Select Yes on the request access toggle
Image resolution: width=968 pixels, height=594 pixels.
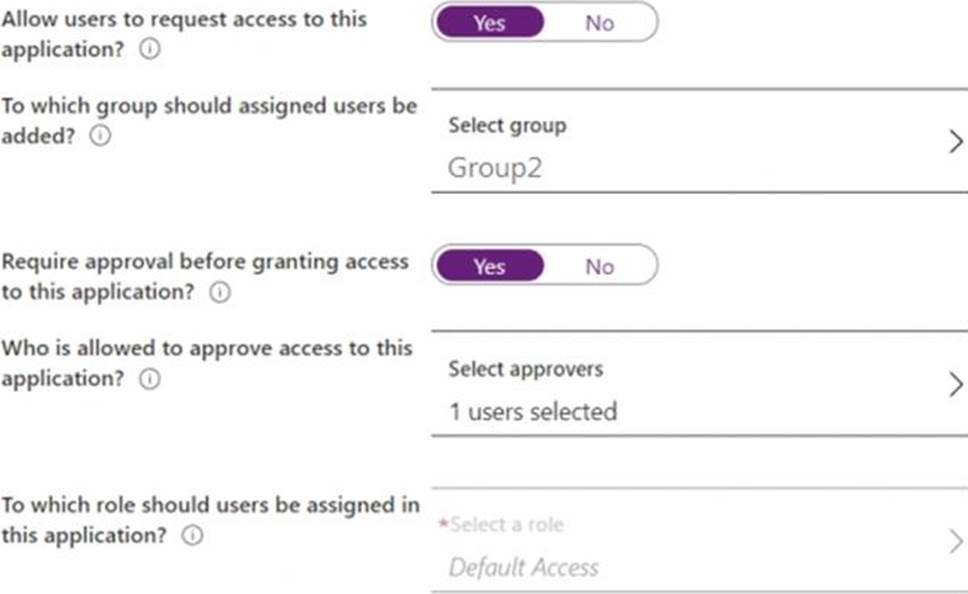[x=489, y=23]
